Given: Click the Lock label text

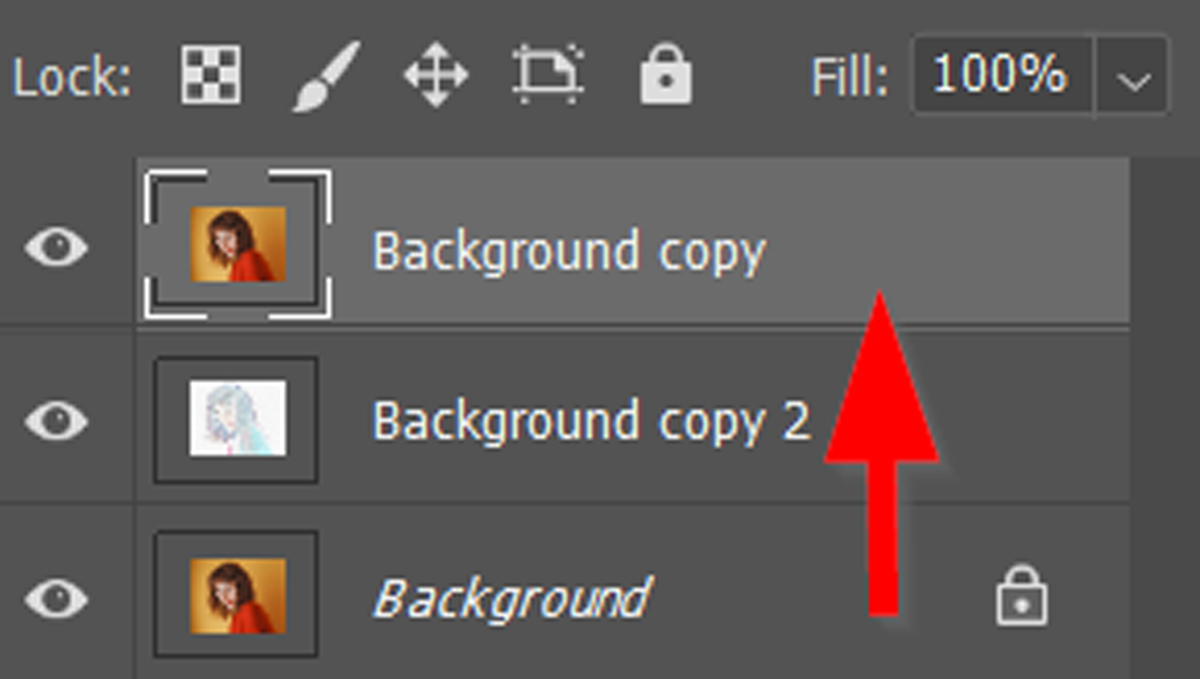Looking at the screenshot, I should (72, 76).
